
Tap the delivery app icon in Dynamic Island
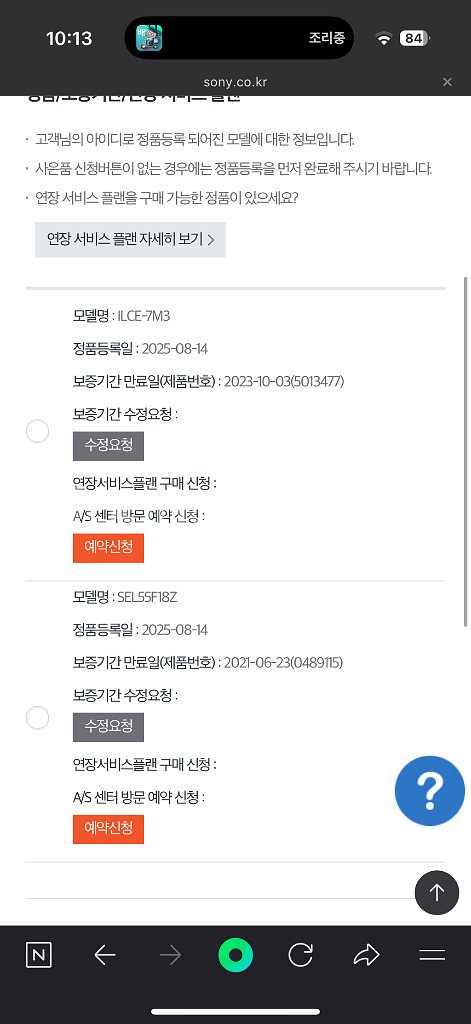149,38
